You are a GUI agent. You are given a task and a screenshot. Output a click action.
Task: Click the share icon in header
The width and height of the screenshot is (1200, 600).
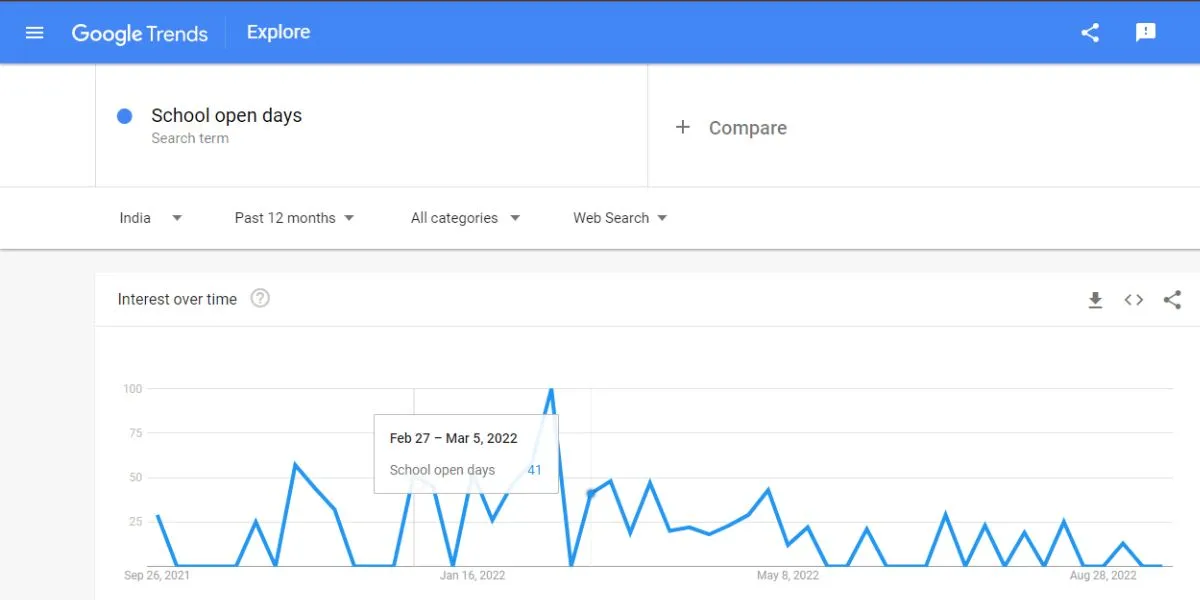[x=1090, y=33]
